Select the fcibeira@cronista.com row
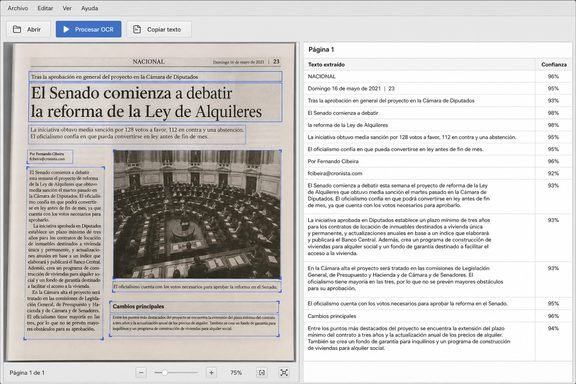The width and height of the screenshot is (576, 384). click(x=438, y=173)
